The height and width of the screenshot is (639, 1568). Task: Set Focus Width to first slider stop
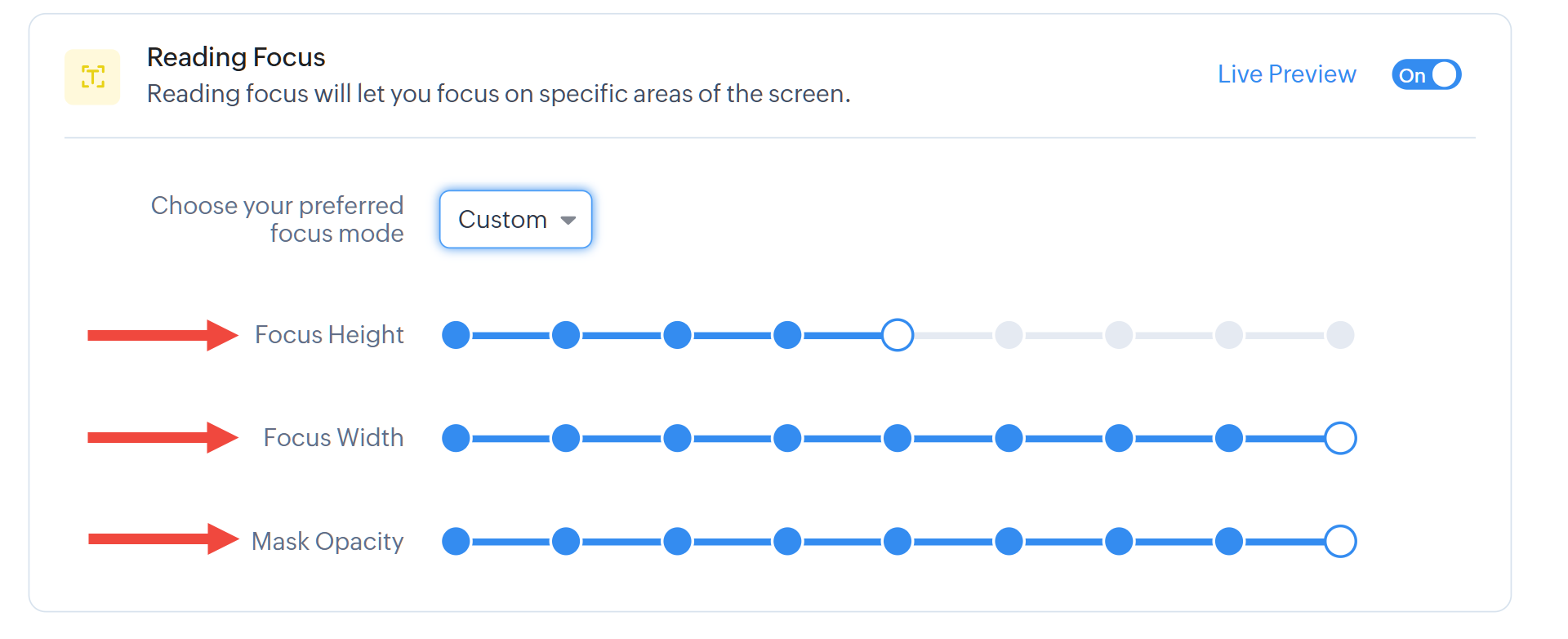(x=456, y=438)
